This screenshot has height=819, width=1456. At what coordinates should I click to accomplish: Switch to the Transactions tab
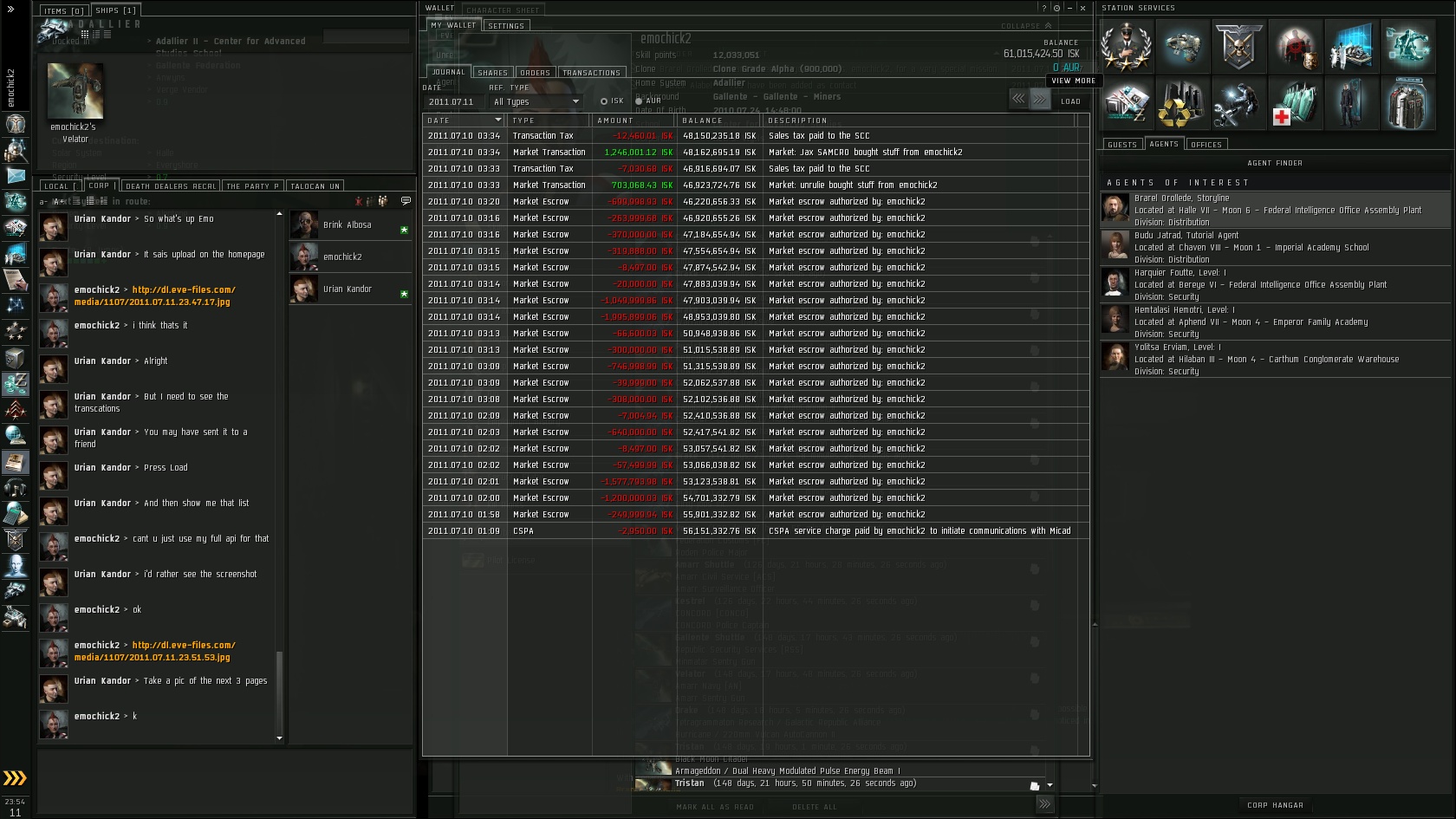591,73
